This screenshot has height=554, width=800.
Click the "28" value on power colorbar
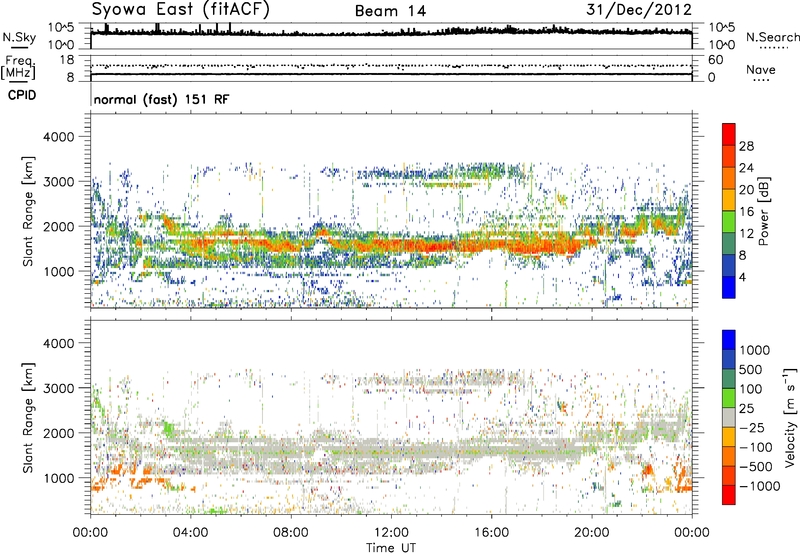(x=746, y=146)
